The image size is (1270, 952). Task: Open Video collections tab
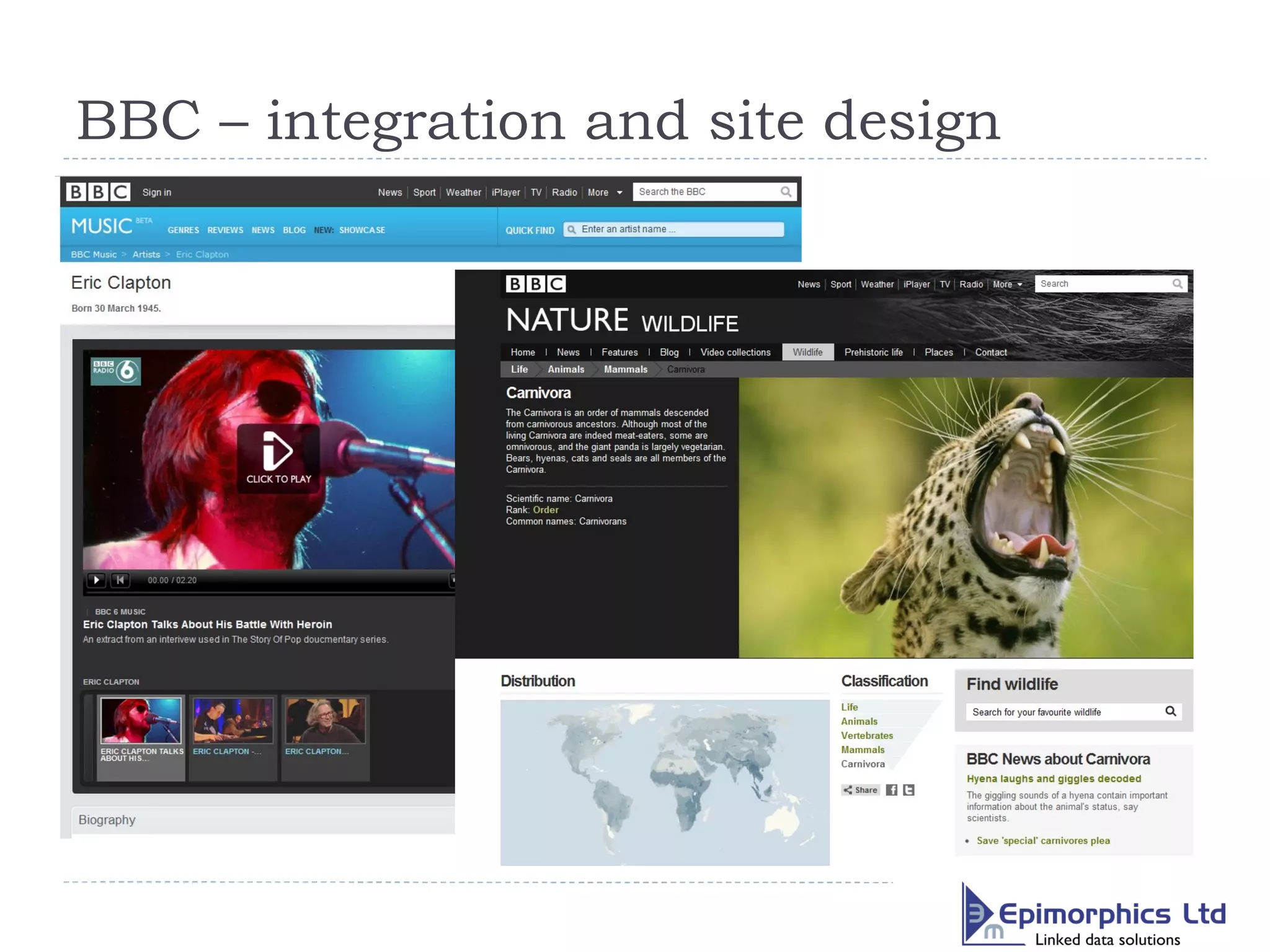click(x=735, y=352)
